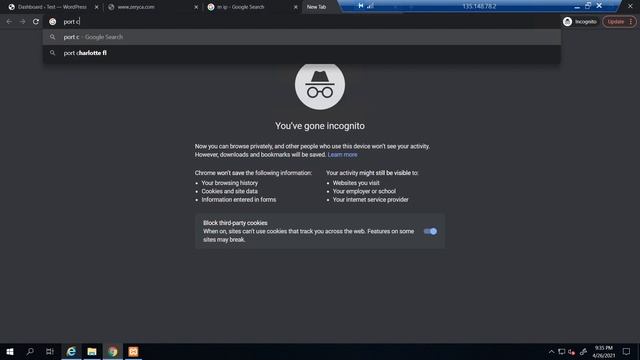
Task: Open Task View on the taskbar
Action: point(50,351)
